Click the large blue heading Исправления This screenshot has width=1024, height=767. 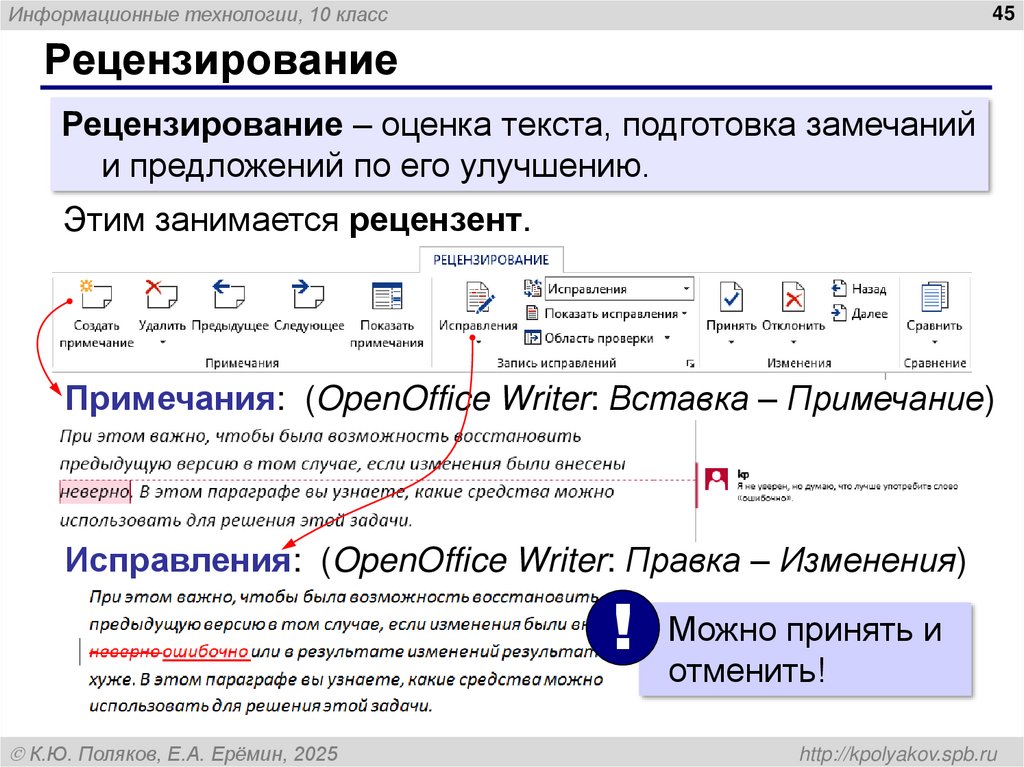[178, 560]
